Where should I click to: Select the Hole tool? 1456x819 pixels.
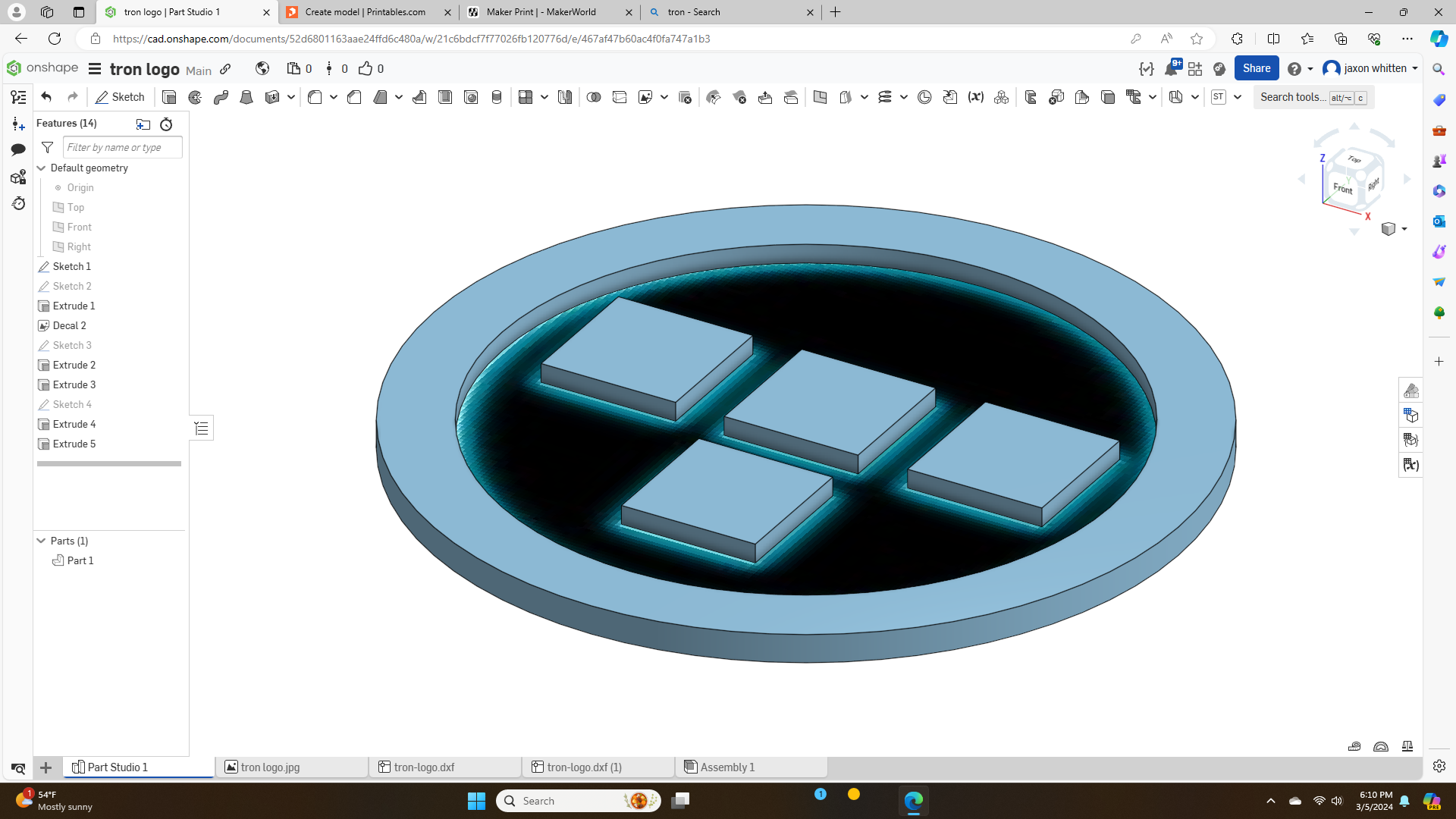point(471,97)
